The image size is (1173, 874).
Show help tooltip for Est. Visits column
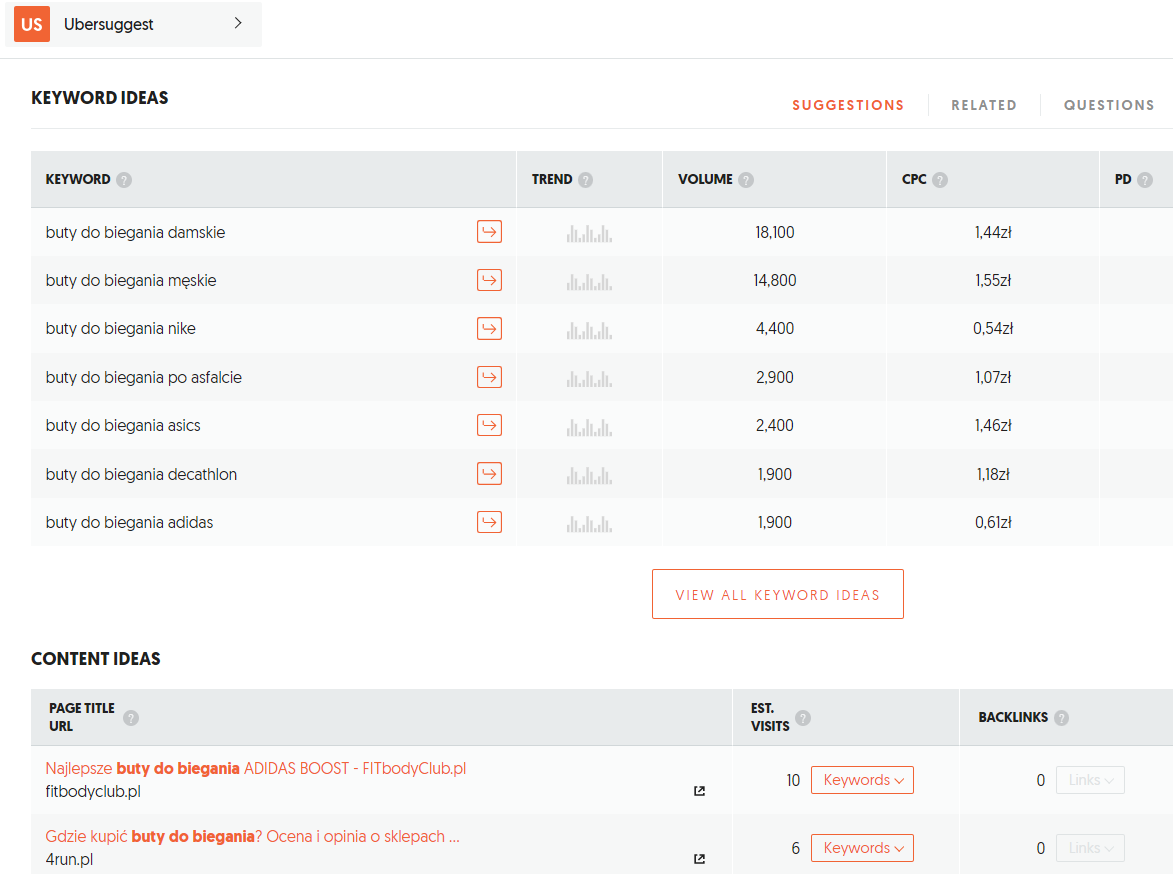coord(803,718)
